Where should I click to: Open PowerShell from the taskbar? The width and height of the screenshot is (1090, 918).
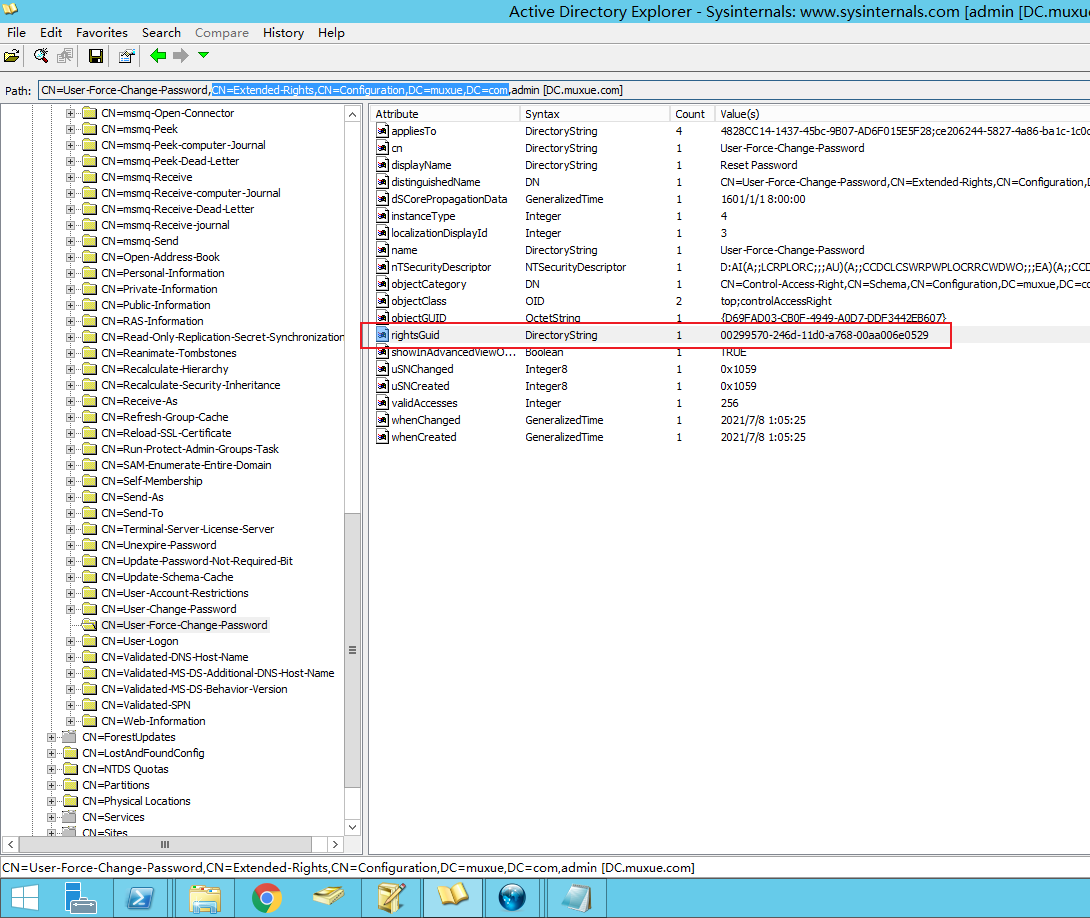point(141,898)
